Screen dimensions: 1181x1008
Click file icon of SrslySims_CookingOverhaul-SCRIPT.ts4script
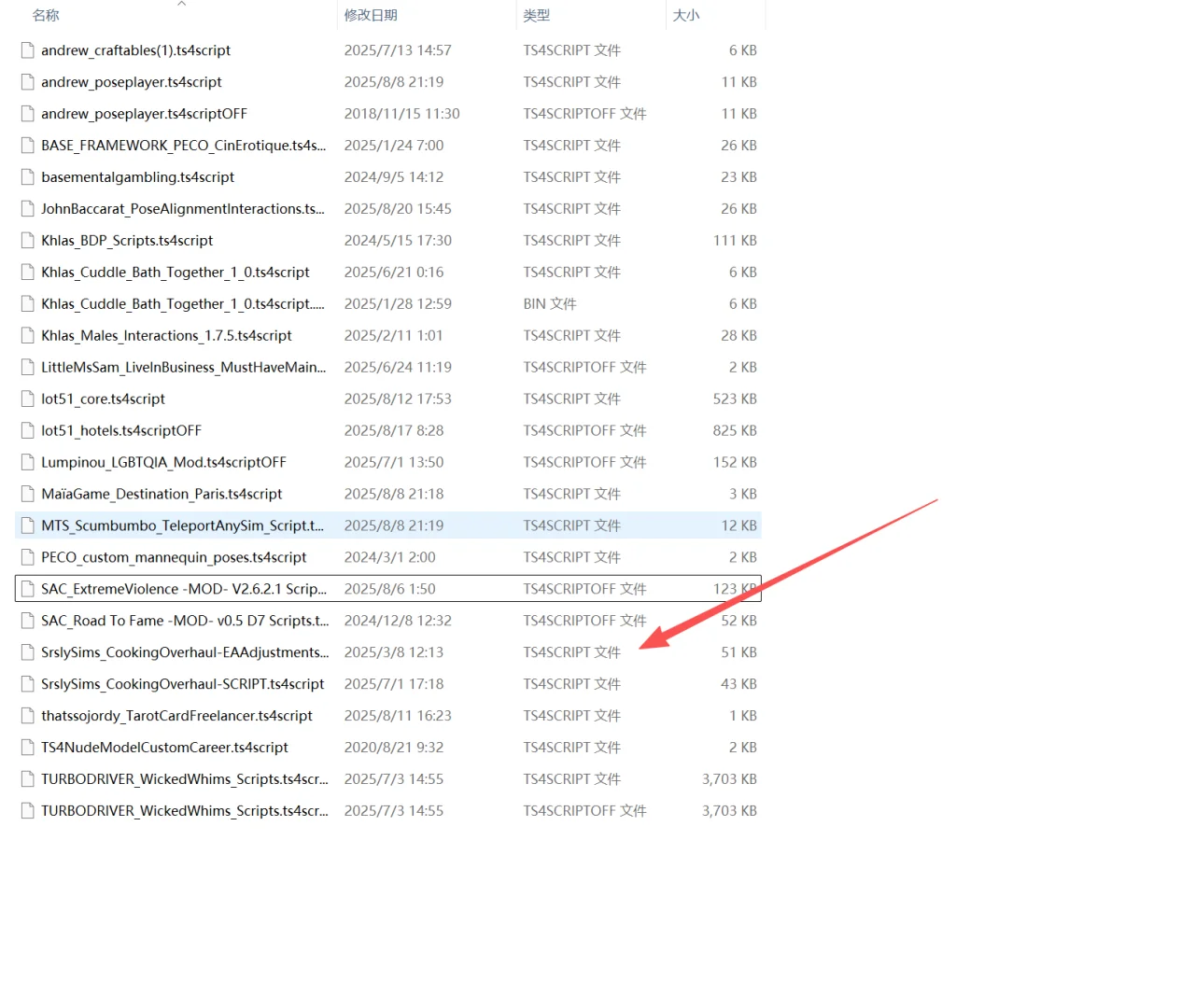coord(28,685)
